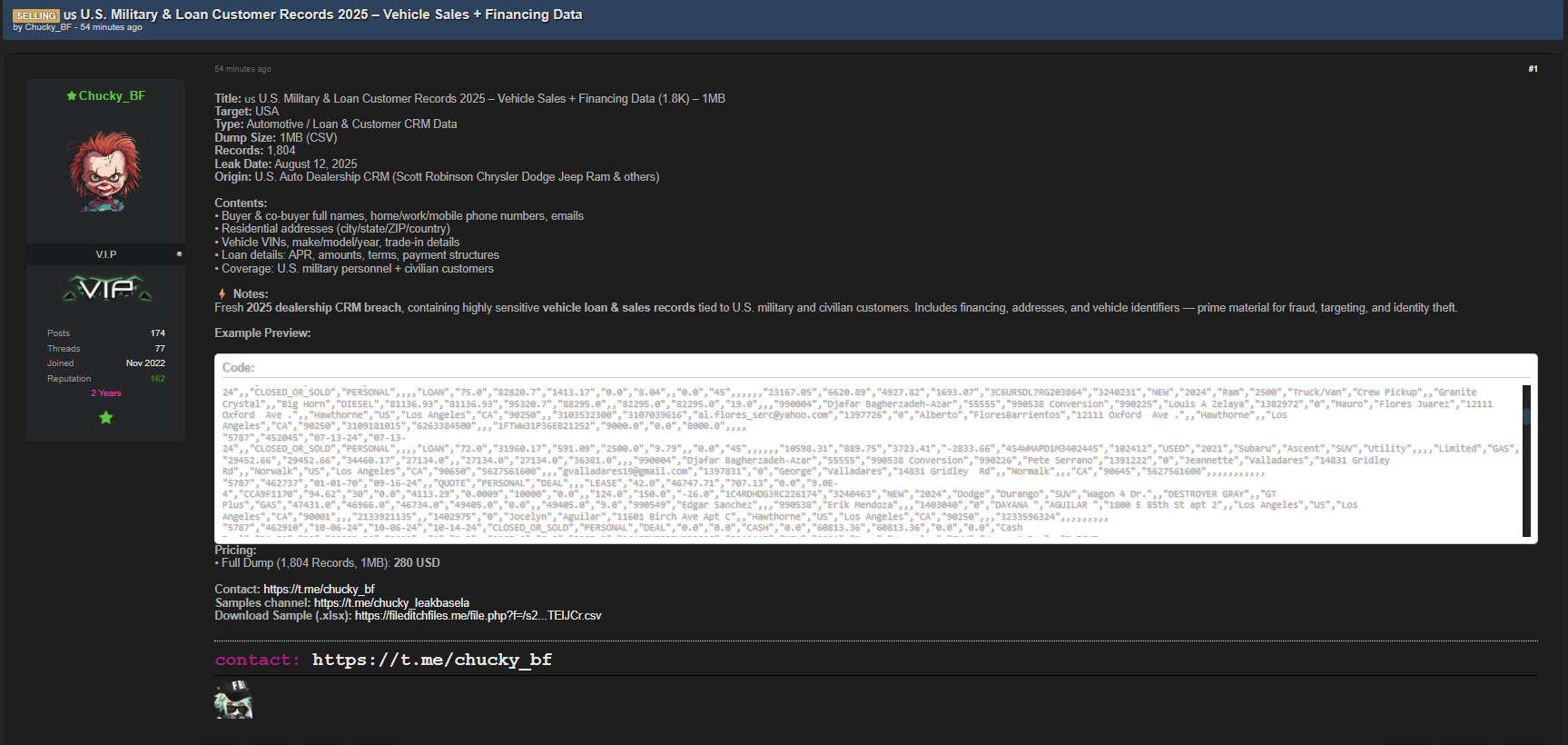Open Chucky_BF profile from sidebar username
This screenshot has height=745, width=1568.
point(112,96)
